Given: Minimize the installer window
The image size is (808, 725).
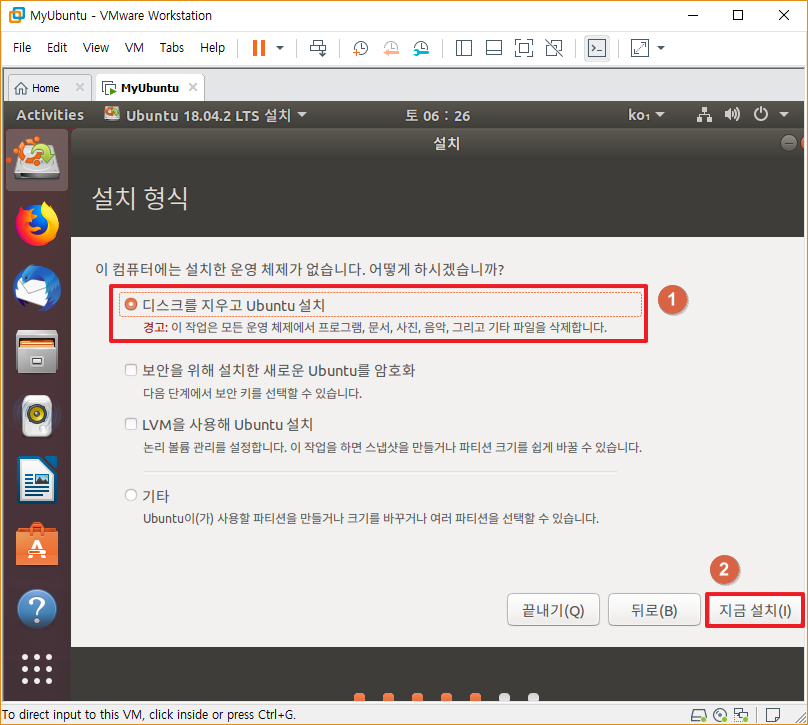Looking at the screenshot, I should pyautogui.click(x=788, y=143).
